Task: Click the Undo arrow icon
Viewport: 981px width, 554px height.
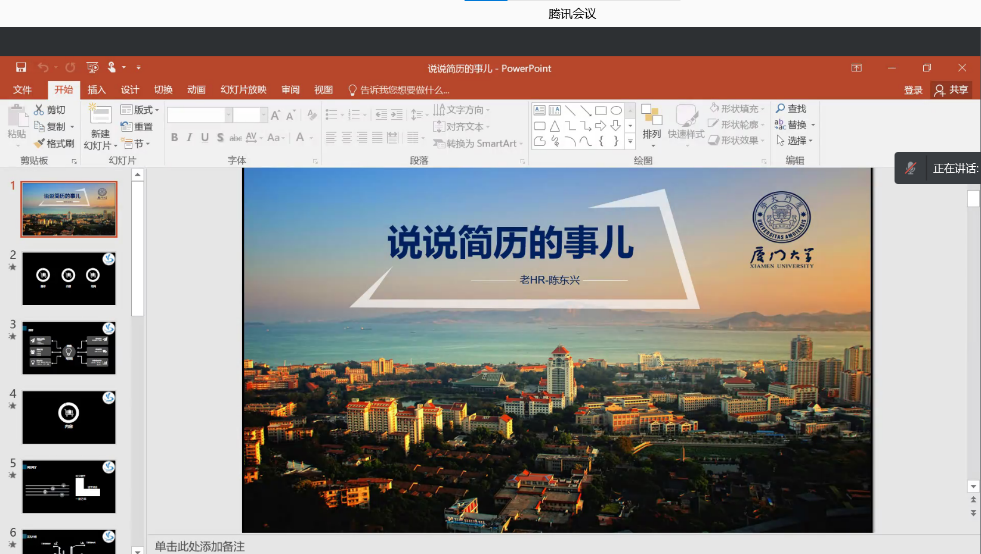Action: [43, 67]
